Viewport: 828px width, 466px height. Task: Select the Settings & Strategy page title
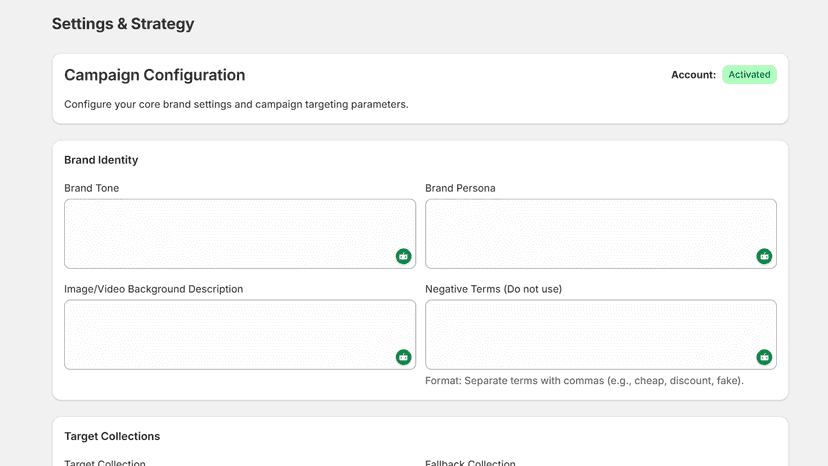(123, 24)
